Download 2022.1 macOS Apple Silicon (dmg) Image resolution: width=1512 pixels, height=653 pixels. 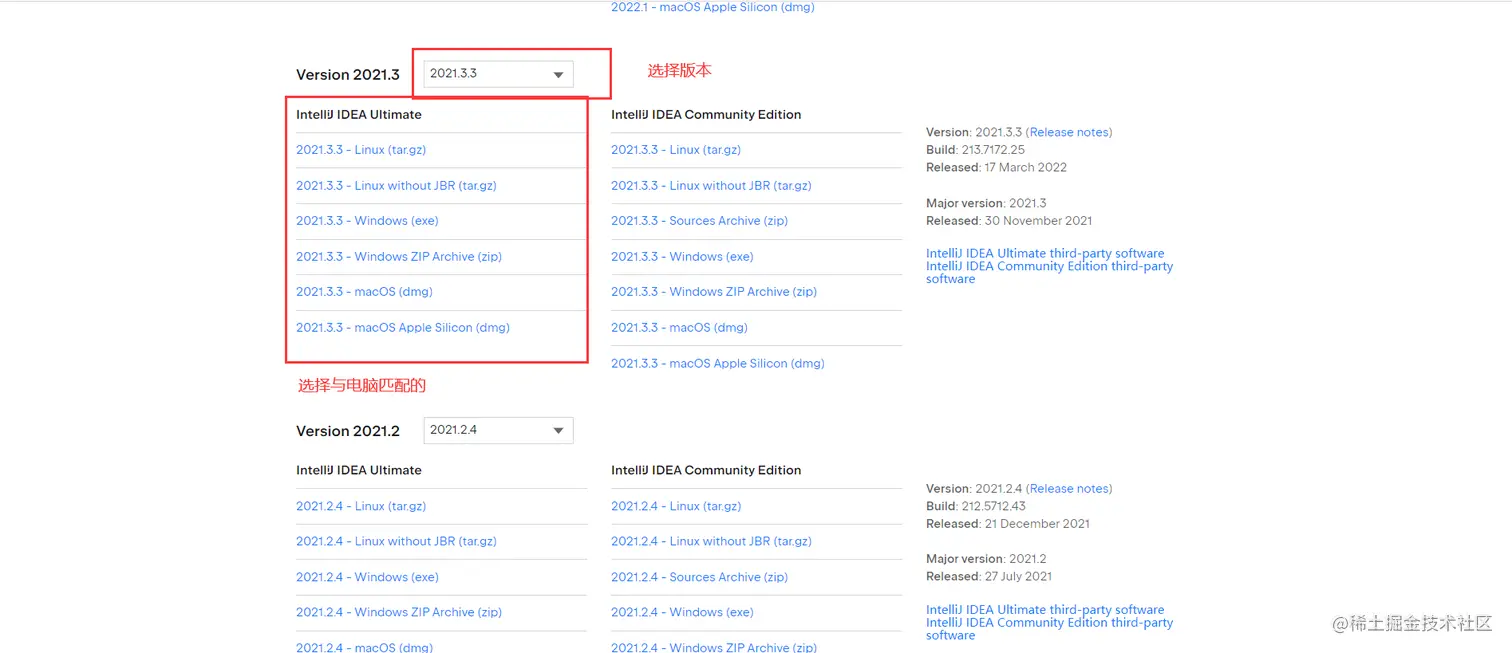(x=713, y=7)
